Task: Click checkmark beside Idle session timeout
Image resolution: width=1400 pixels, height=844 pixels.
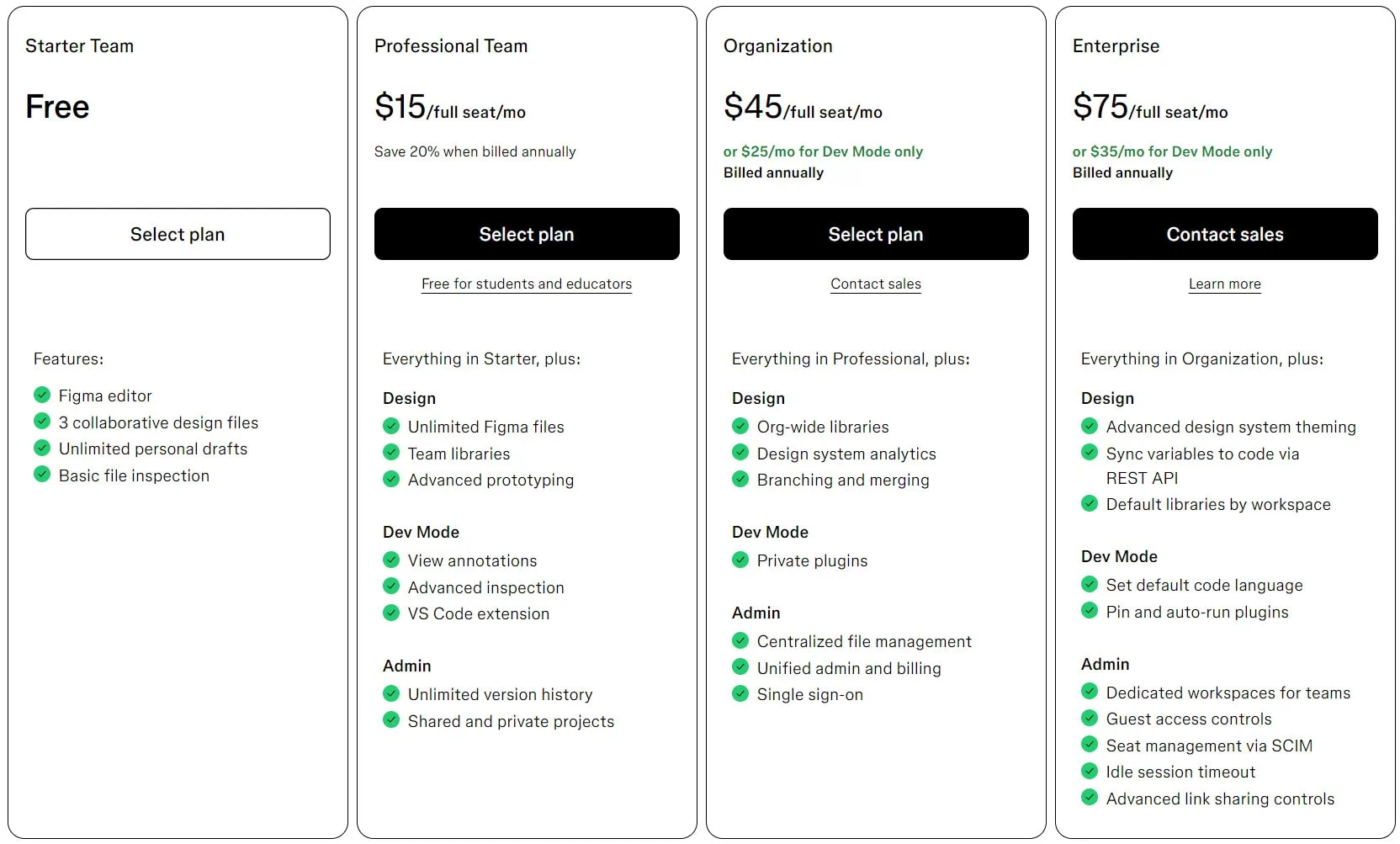Action: click(x=1090, y=771)
